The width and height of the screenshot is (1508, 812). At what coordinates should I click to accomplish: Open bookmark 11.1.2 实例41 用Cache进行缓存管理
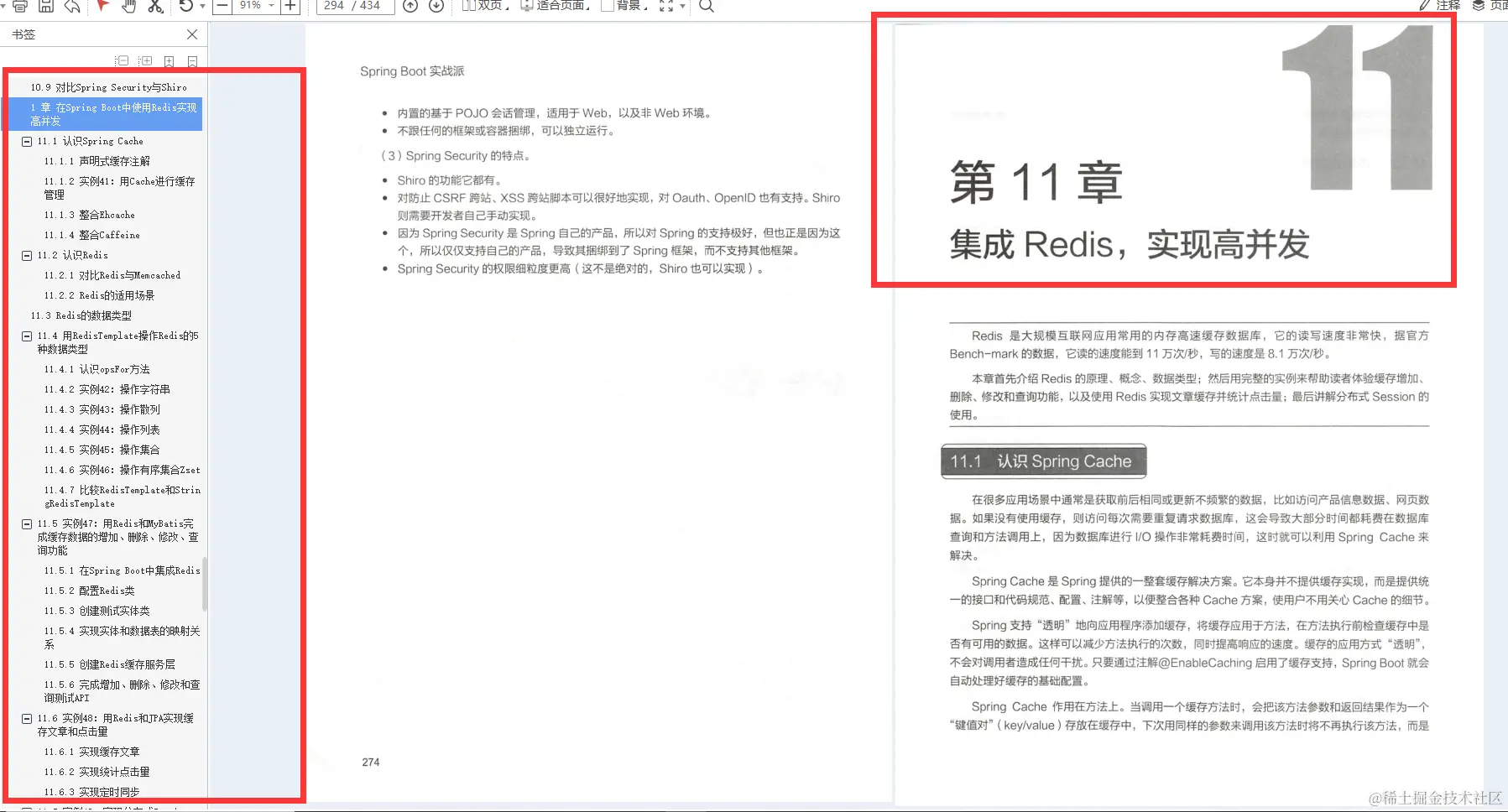click(x=120, y=188)
